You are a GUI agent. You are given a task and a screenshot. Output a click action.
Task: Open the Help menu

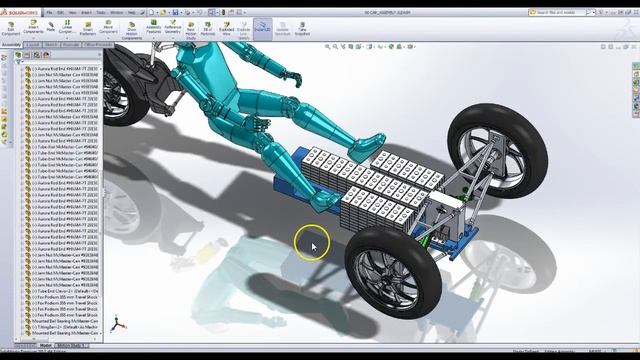click(131, 13)
